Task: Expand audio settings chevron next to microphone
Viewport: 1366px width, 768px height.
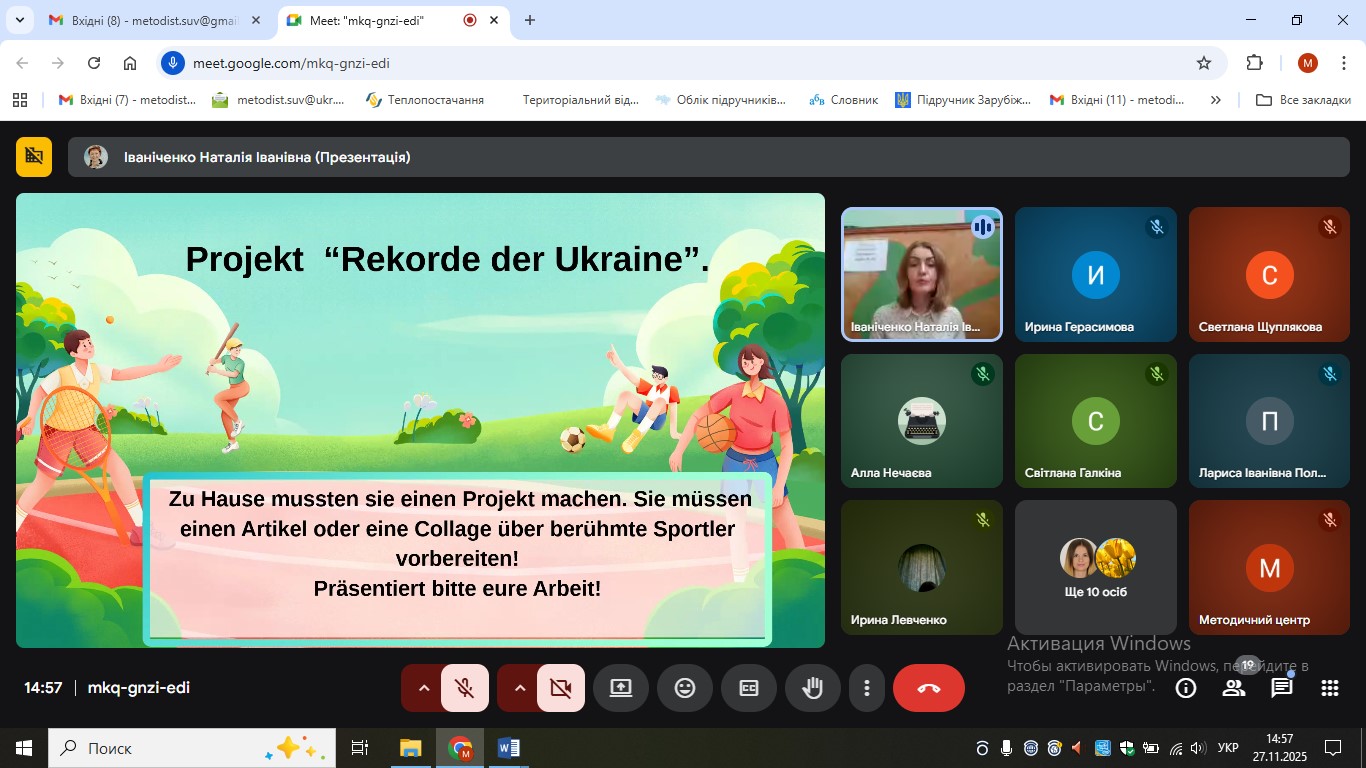Action: pyautogui.click(x=423, y=688)
